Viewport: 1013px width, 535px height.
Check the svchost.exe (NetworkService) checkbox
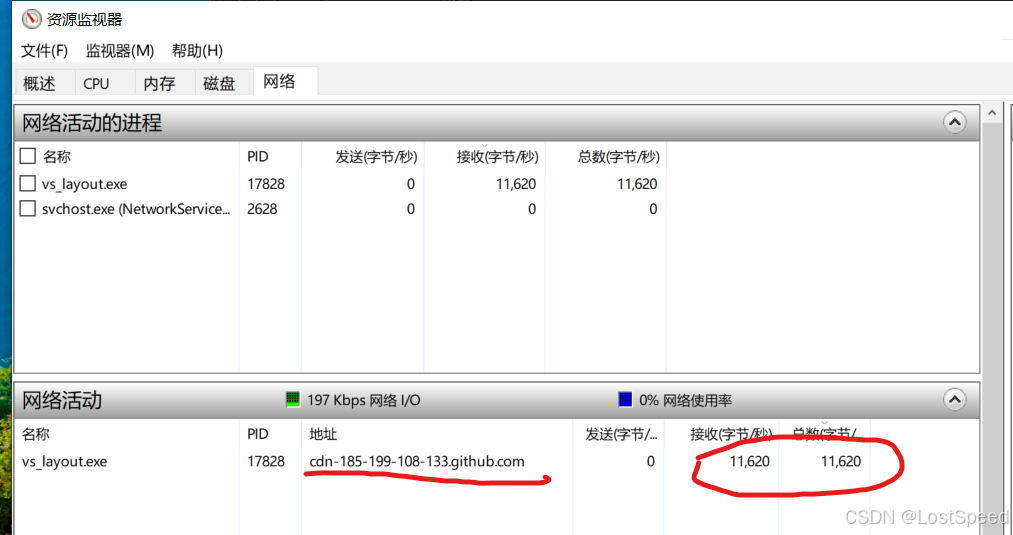pyautogui.click(x=27, y=209)
